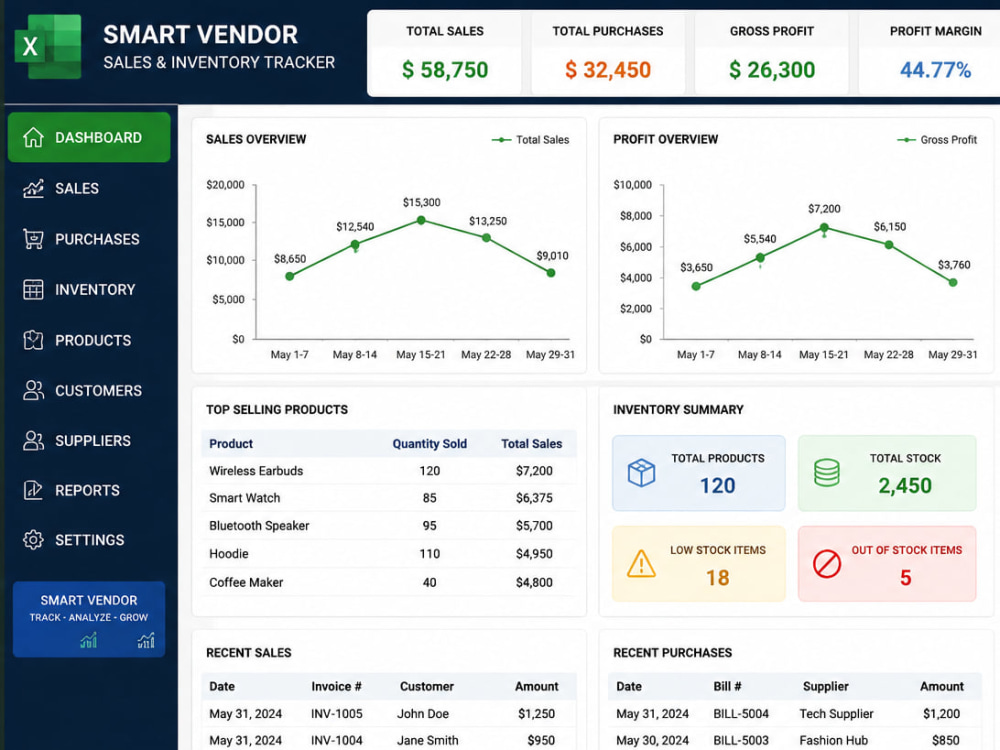Viewport: 1000px width, 750px height.
Task: Open the Inventory menu label
Action: [x=95, y=290]
